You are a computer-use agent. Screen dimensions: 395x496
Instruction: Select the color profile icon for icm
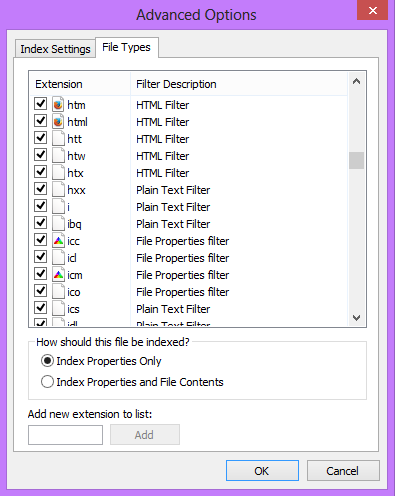58,274
